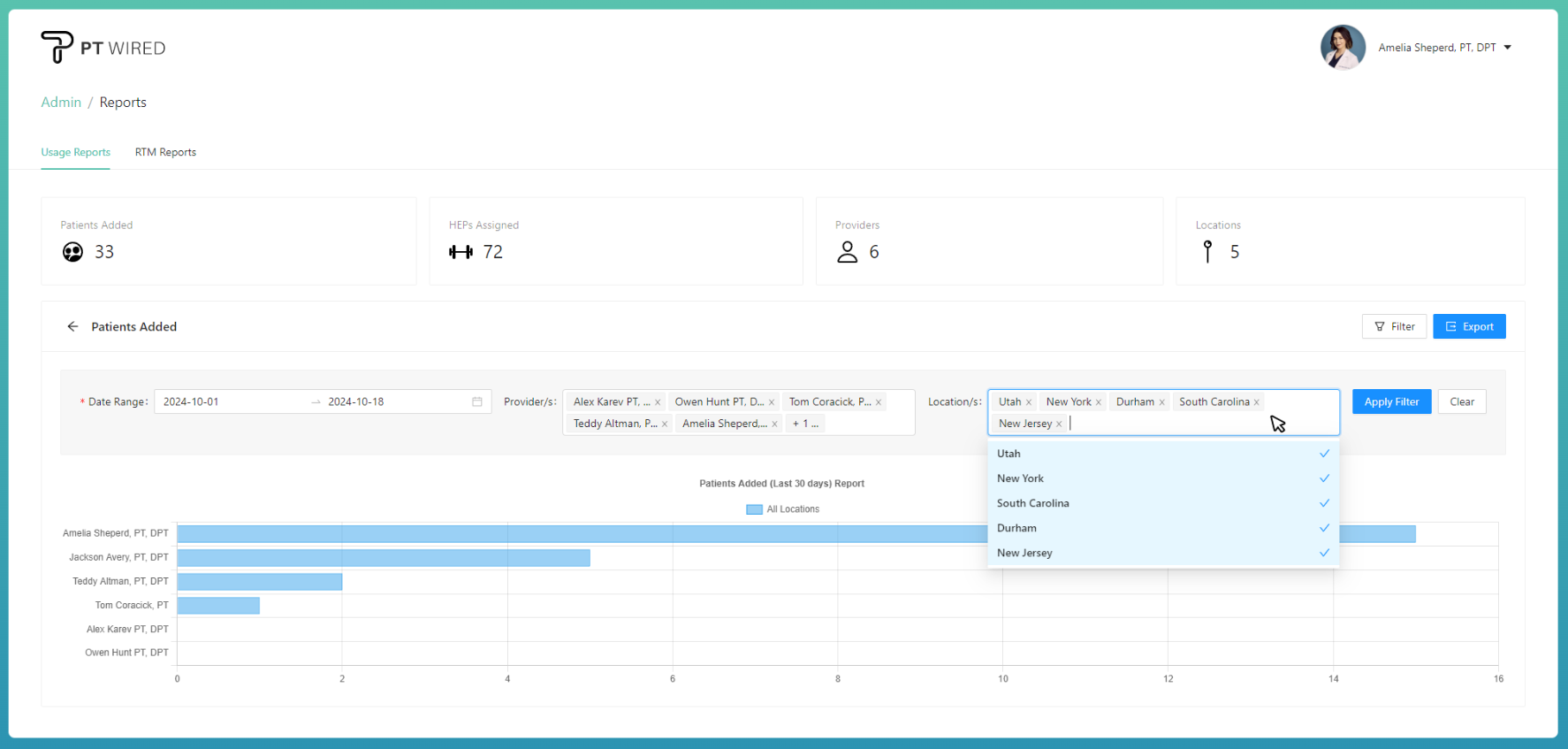1568x749 pixels.
Task: Remove the South Carolina location tag
Action: coord(1256,402)
